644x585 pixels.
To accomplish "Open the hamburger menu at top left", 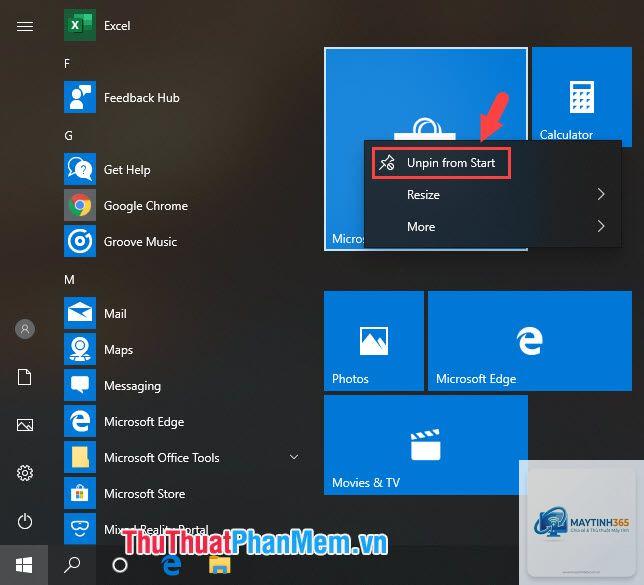I will tap(25, 26).
